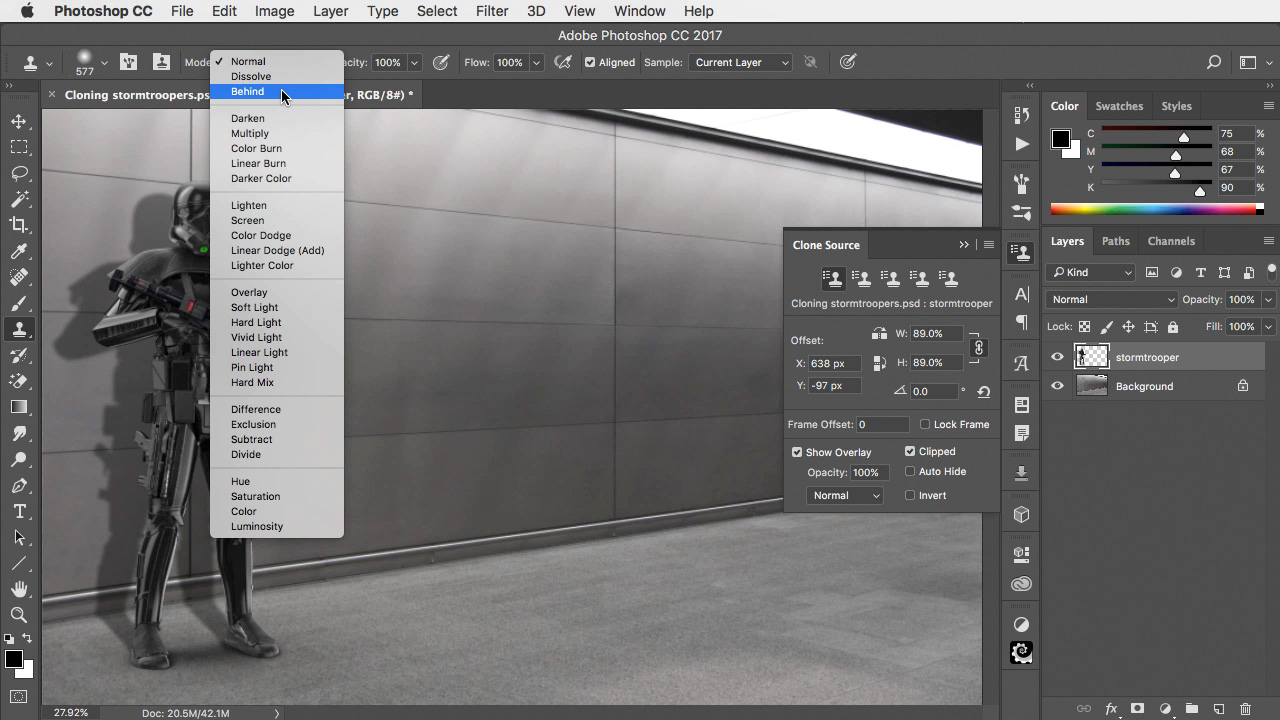Enable the Lock Frame checkbox
The height and width of the screenshot is (720, 1280).
click(x=925, y=424)
